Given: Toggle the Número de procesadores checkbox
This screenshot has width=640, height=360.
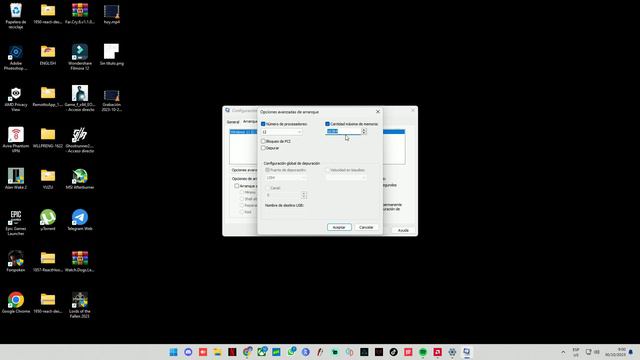Looking at the screenshot, I should click(263, 124).
